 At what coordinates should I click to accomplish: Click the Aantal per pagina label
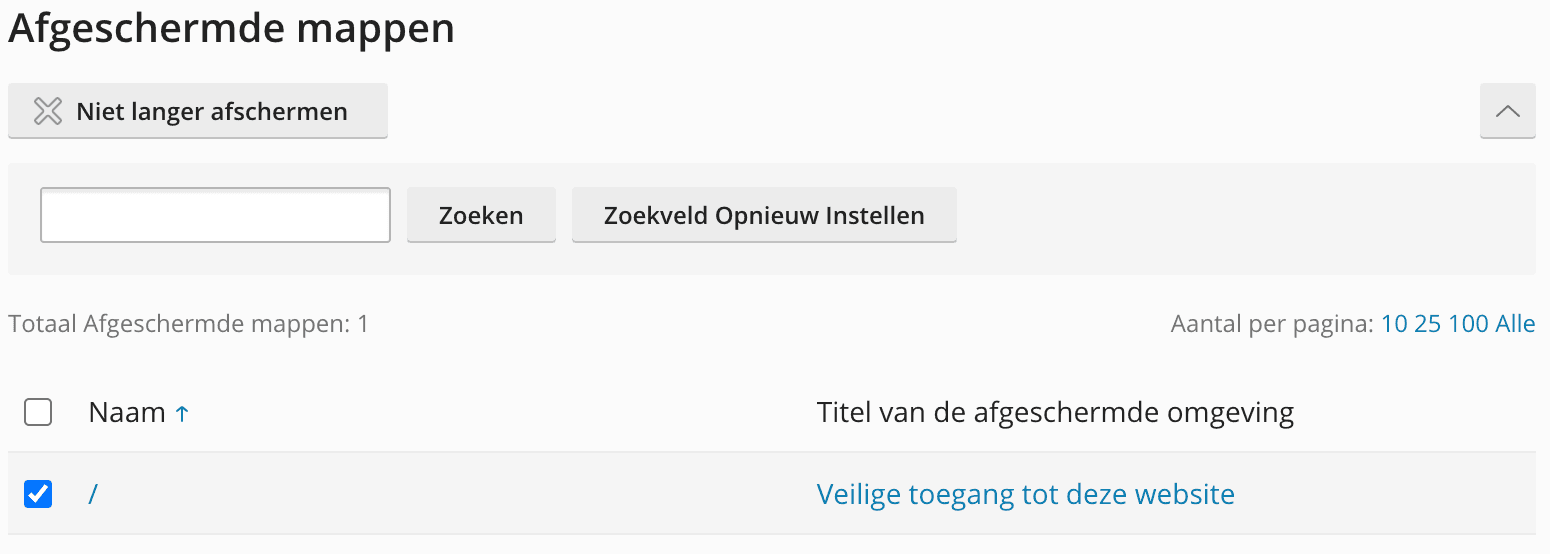pyautogui.click(x=1272, y=324)
